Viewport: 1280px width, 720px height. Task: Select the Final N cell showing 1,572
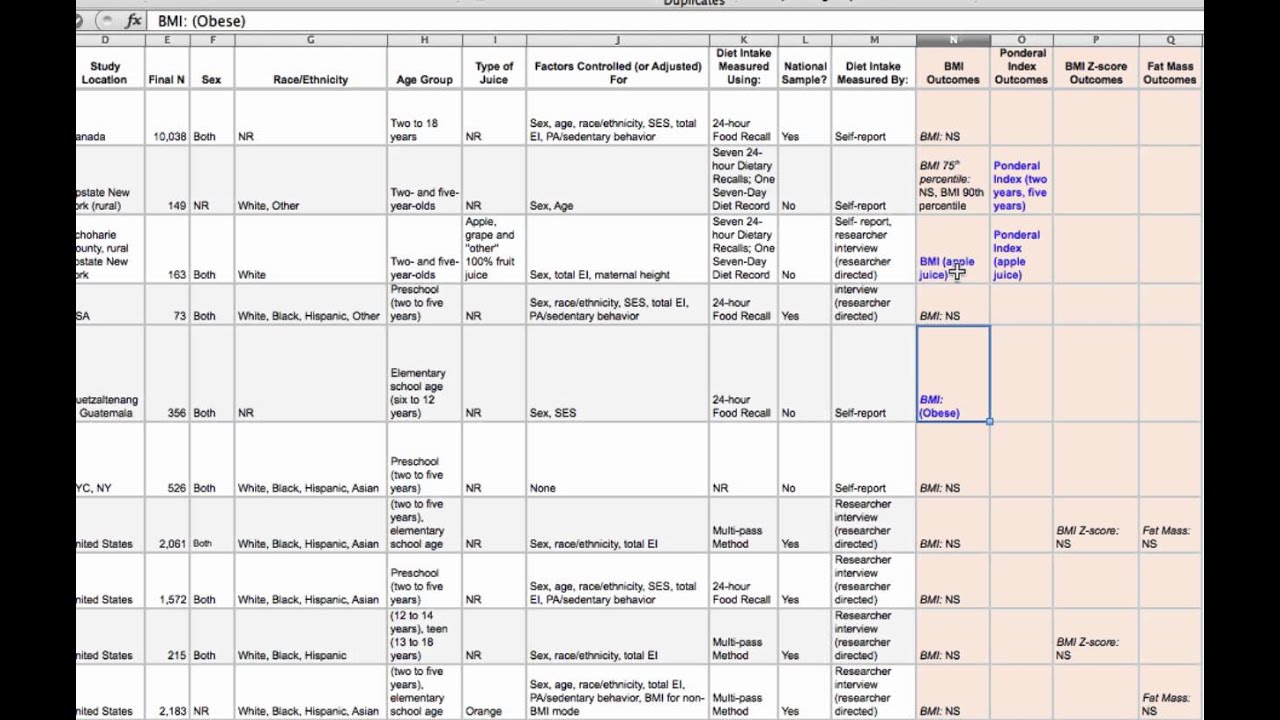pos(167,582)
